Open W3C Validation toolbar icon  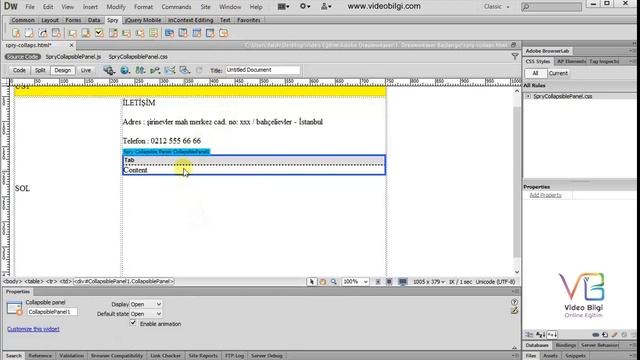(155, 70)
